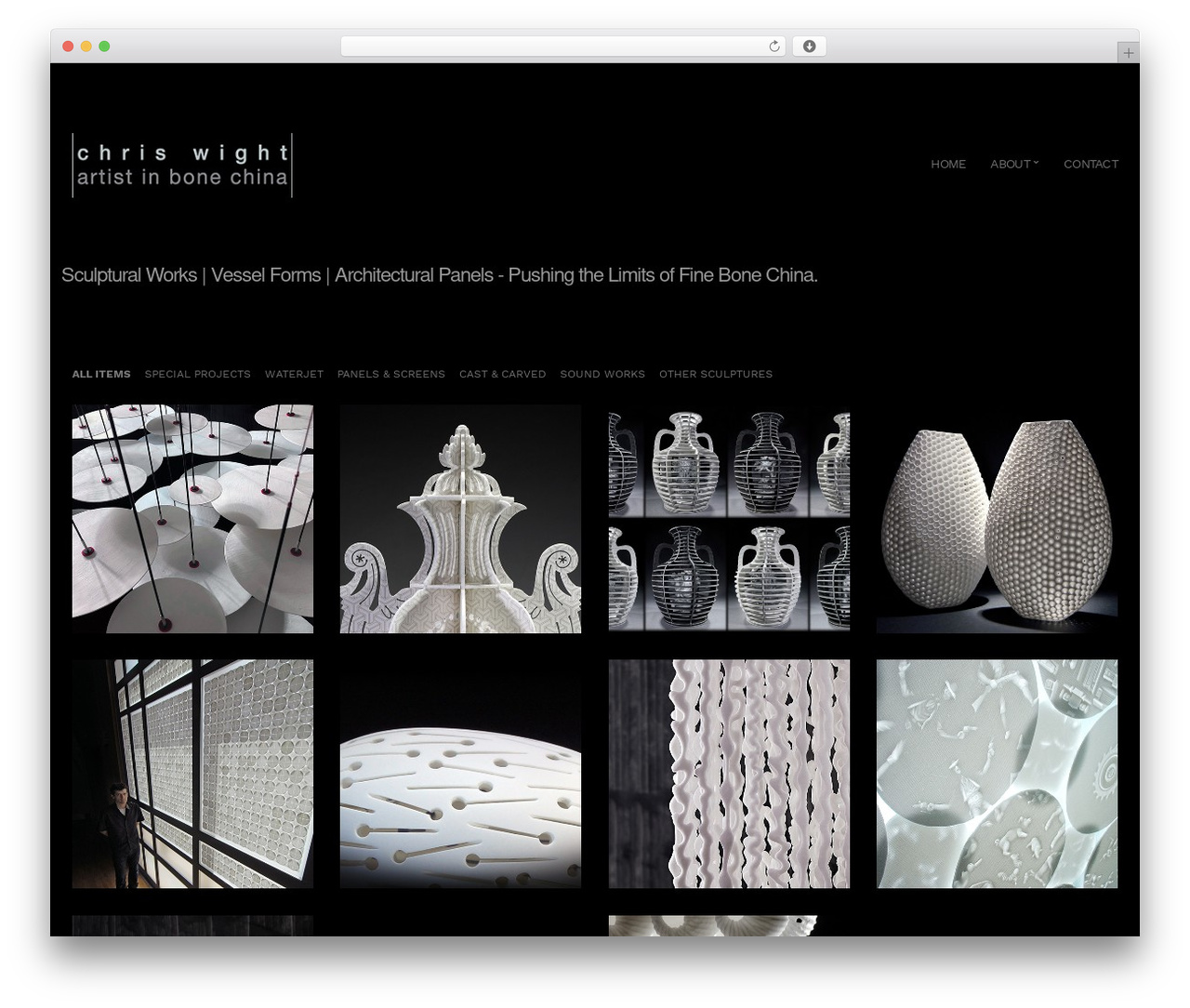
Task: Maximize window with green button
Action: point(104,46)
